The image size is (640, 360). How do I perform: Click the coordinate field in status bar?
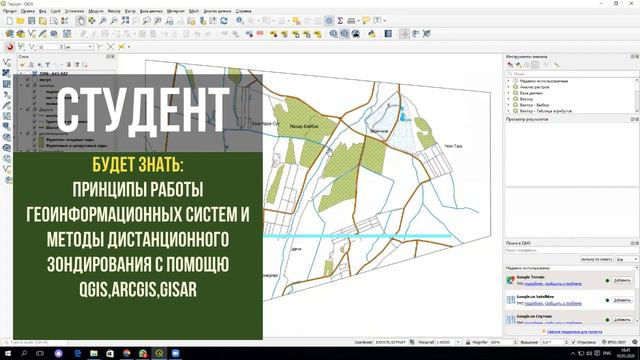[x=391, y=342]
